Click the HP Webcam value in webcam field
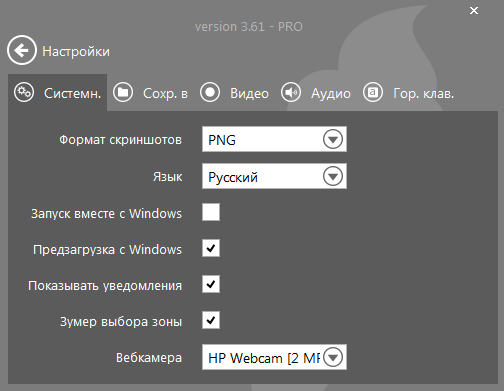Image resolution: width=504 pixels, height=391 pixels. pyautogui.click(x=264, y=358)
